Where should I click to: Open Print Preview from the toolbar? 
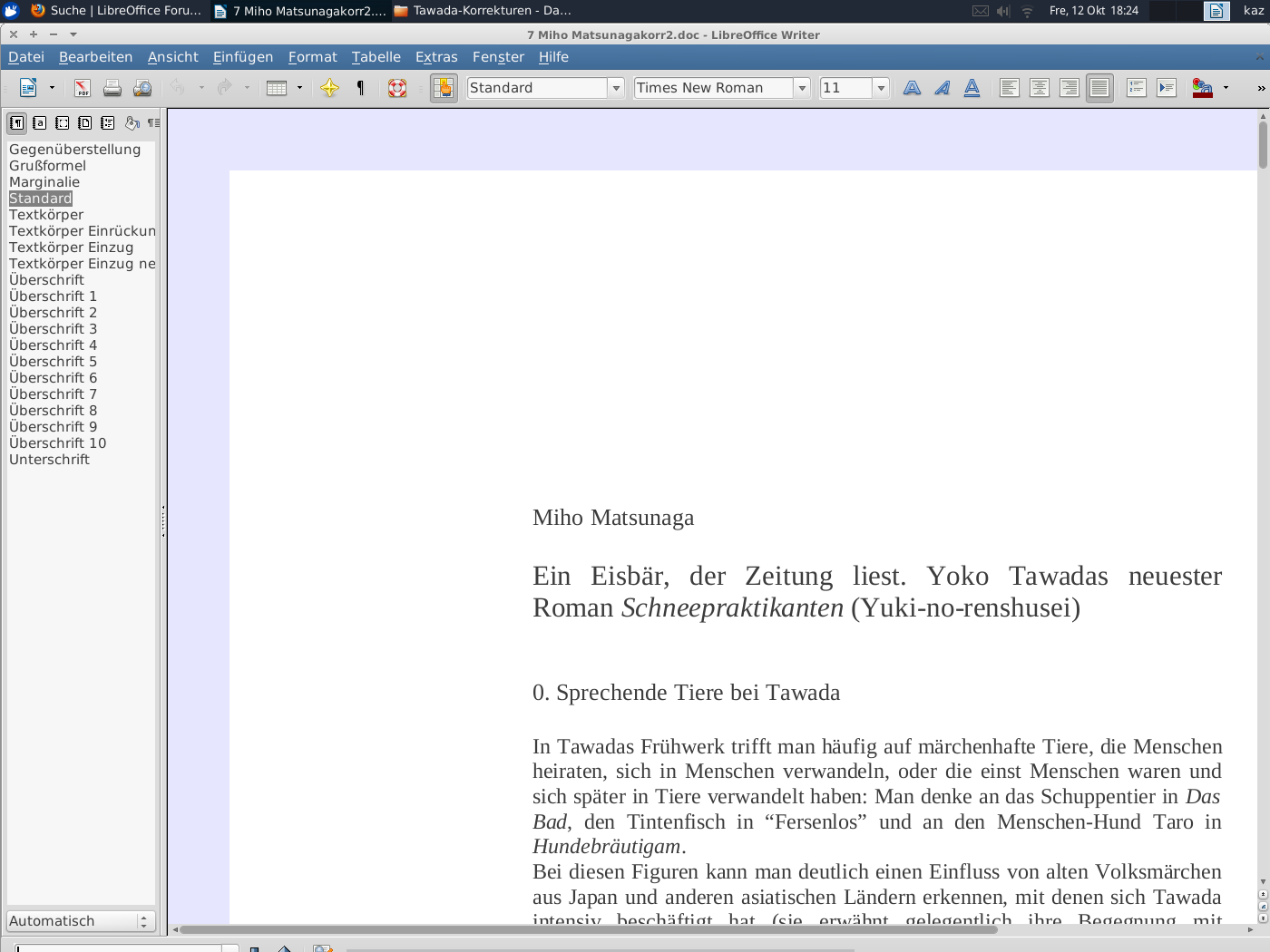pyautogui.click(x=142, y=88)
